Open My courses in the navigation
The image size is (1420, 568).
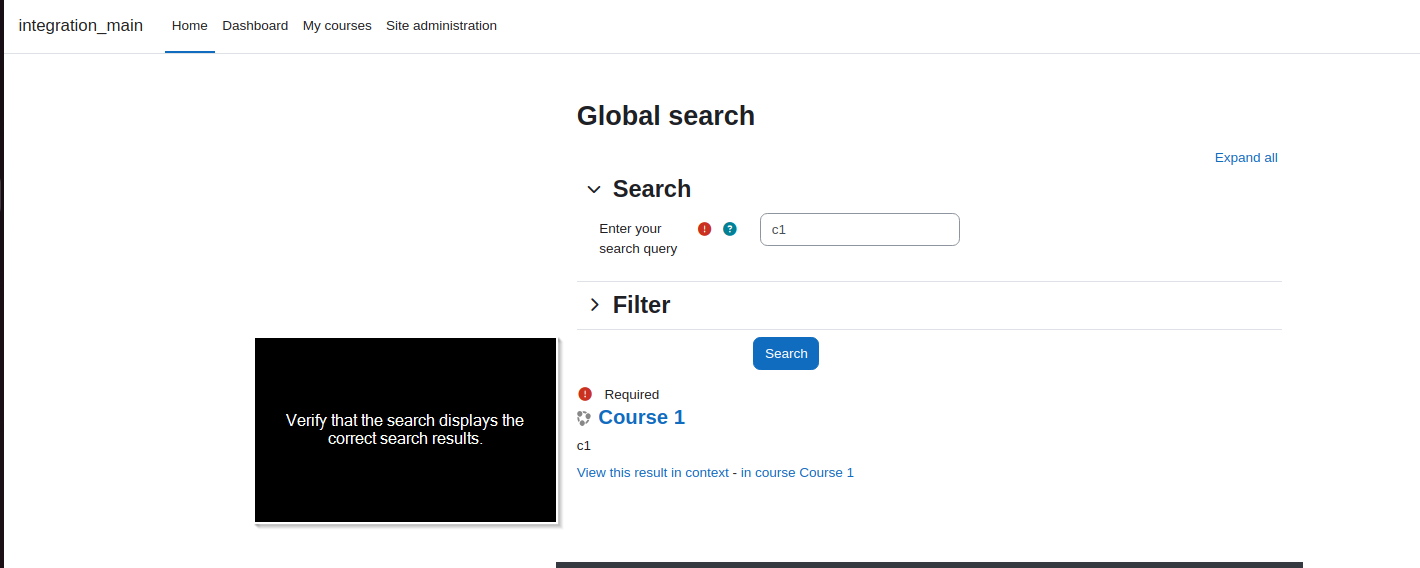pyautogui.click(x=337, y=26)
